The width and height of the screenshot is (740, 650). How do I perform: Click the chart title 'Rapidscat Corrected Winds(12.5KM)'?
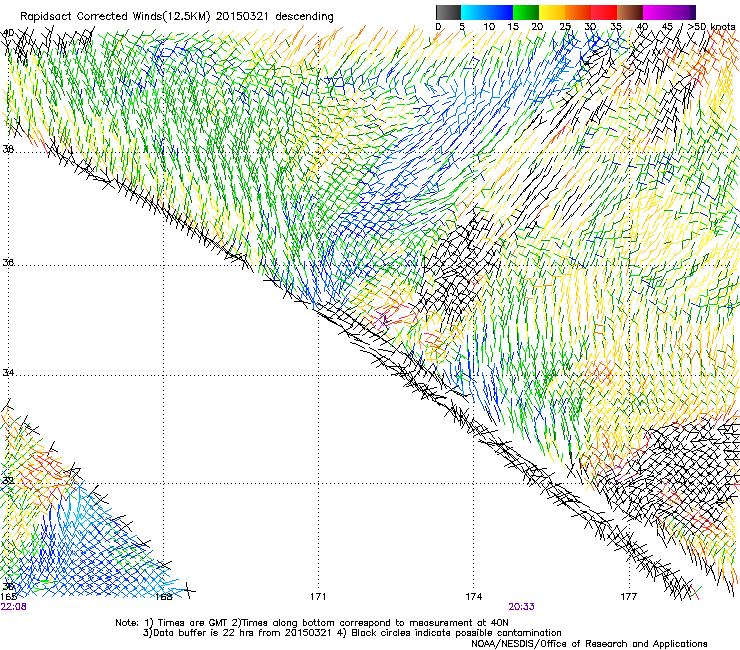point(115,17)
